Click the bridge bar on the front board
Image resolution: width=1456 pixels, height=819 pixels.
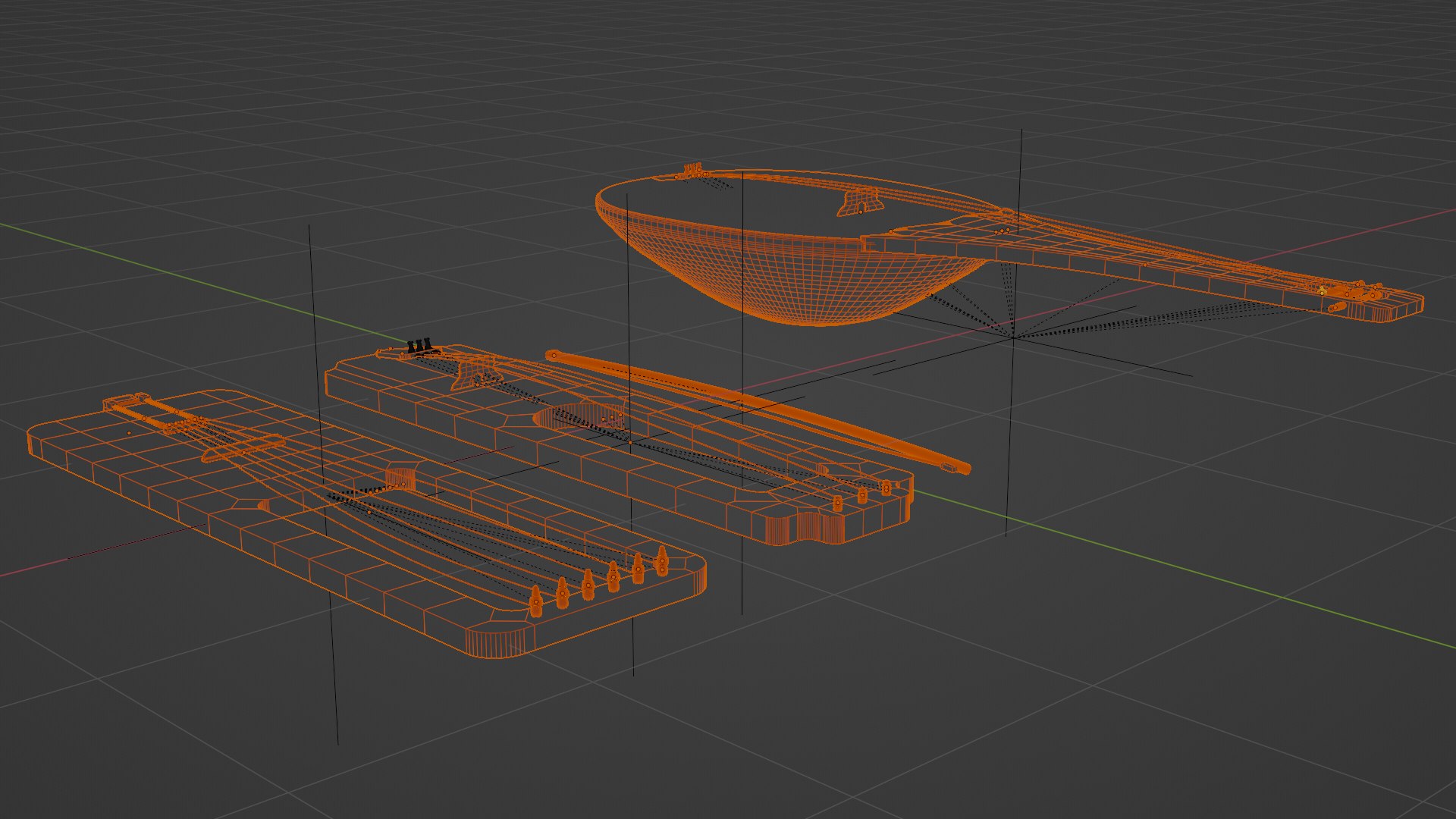coord(244,449)
